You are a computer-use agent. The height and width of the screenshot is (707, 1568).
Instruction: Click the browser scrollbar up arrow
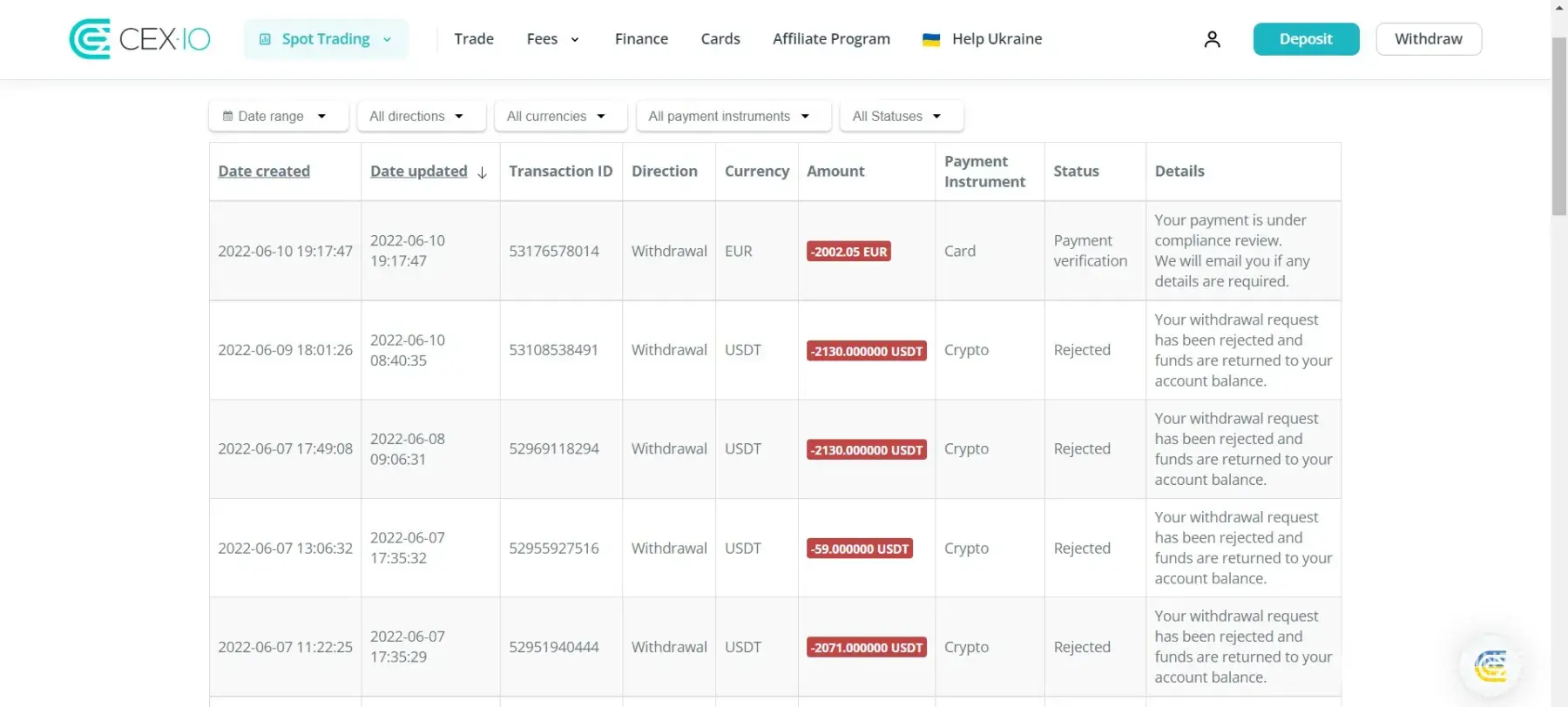(1559, 7)
